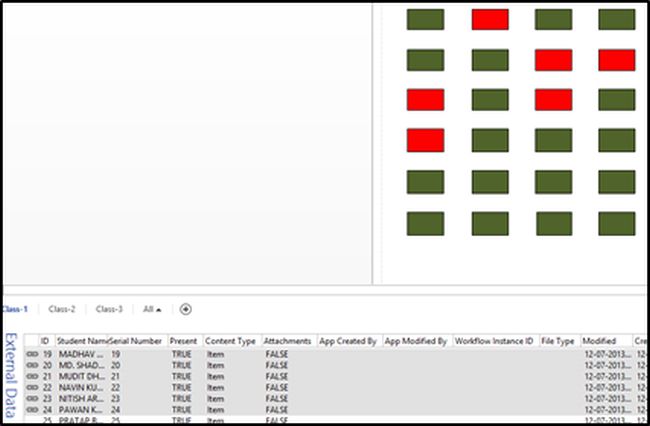
Task: Click the External Data window title
Action: pyautogui.click(x=11, y=375)
